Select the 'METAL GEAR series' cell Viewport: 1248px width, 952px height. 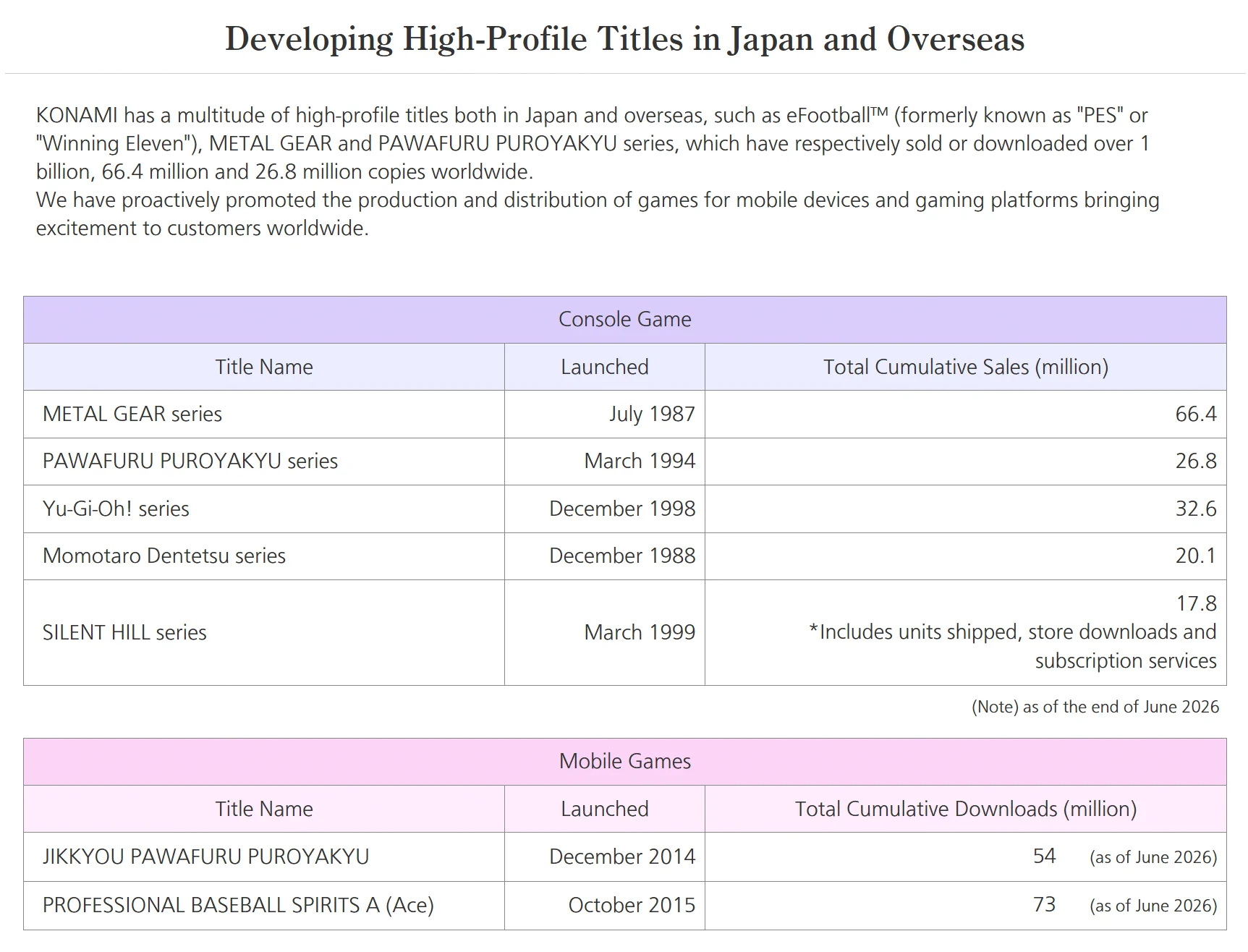(x=264, y=414)
